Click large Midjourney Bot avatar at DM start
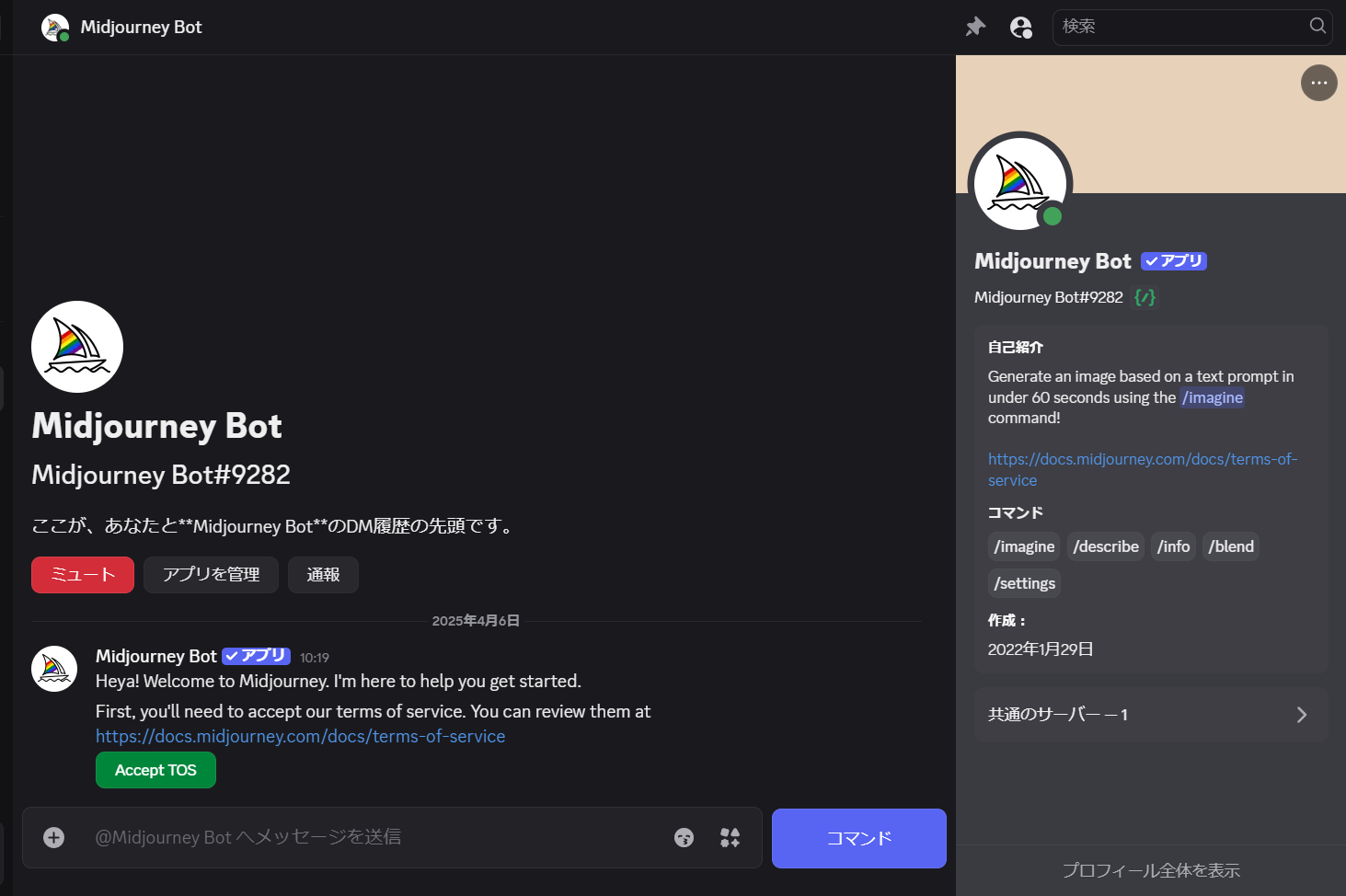 pos(77,347)
